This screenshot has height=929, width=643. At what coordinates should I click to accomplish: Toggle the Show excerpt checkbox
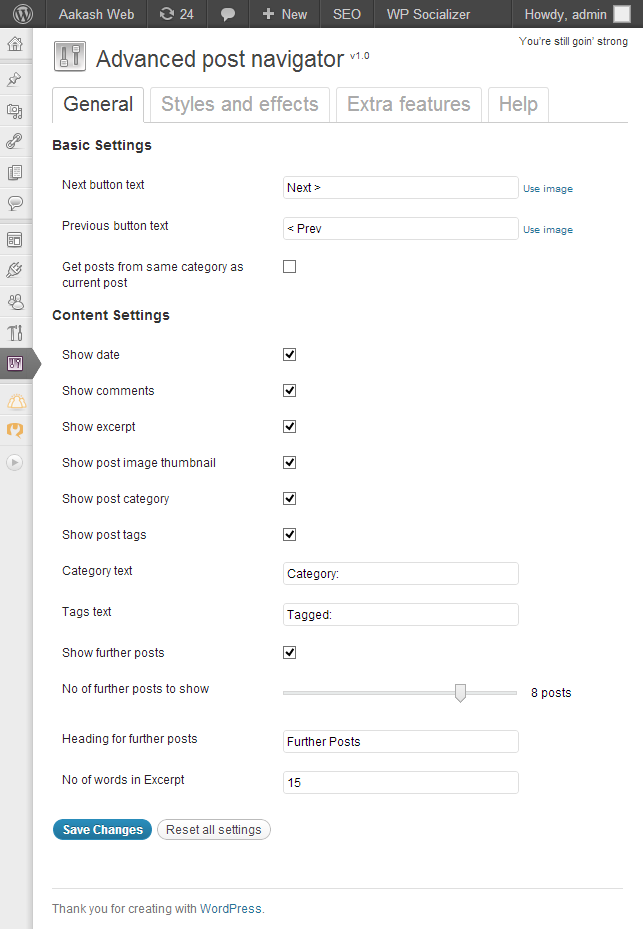click(x=290, y=427)
